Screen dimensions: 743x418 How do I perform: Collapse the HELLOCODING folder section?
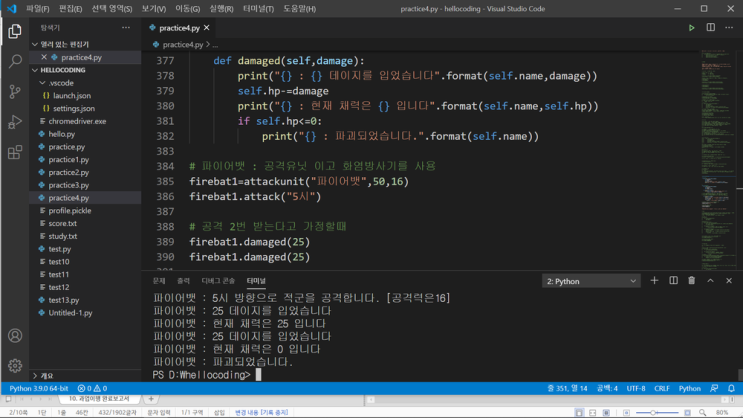point(35,70)
